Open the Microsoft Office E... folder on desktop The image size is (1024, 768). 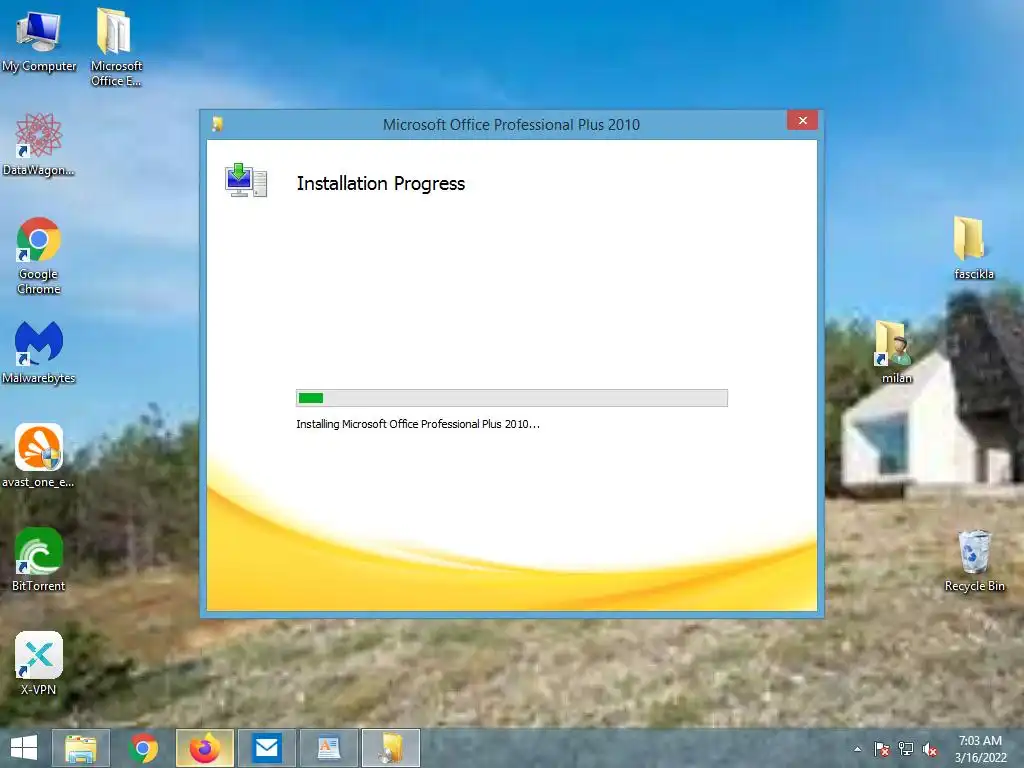[116, 47]
